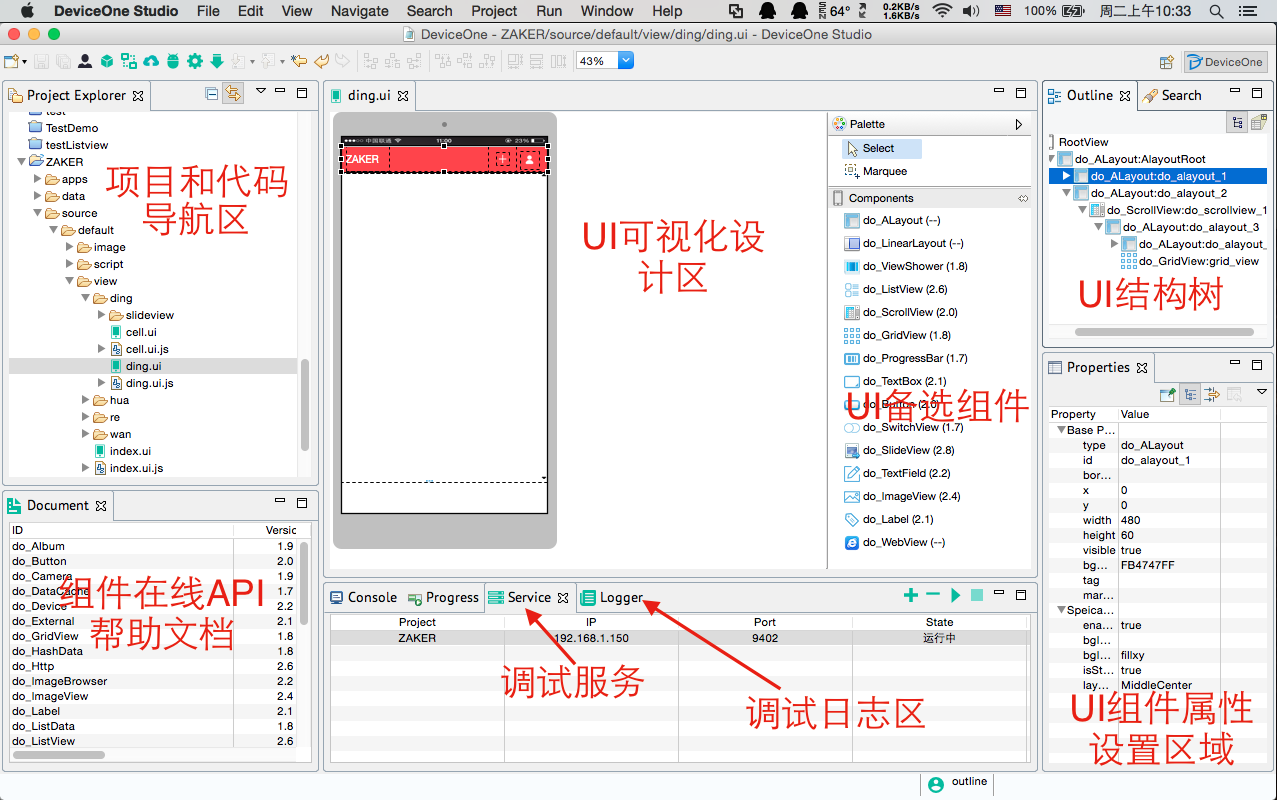The height and width of the screenshot is (800, 1277).
Task: Pick the do_GridView component from the palette
Action: (907, 335)
